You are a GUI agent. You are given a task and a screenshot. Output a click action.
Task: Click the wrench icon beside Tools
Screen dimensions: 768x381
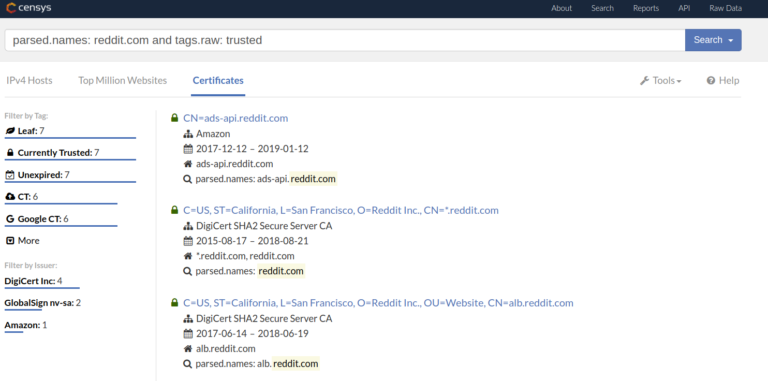pos(645,81)
